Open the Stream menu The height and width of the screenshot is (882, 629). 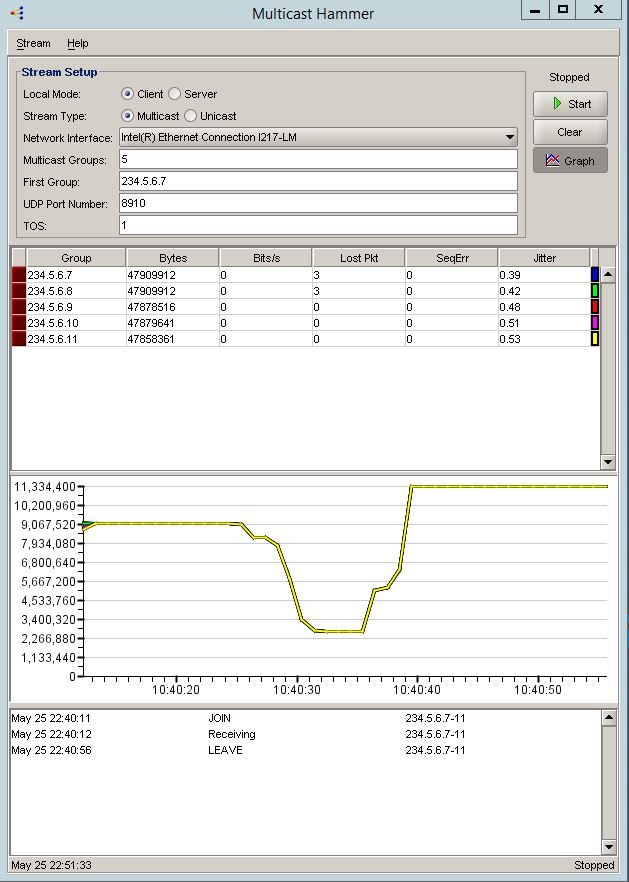click(33, 44)
